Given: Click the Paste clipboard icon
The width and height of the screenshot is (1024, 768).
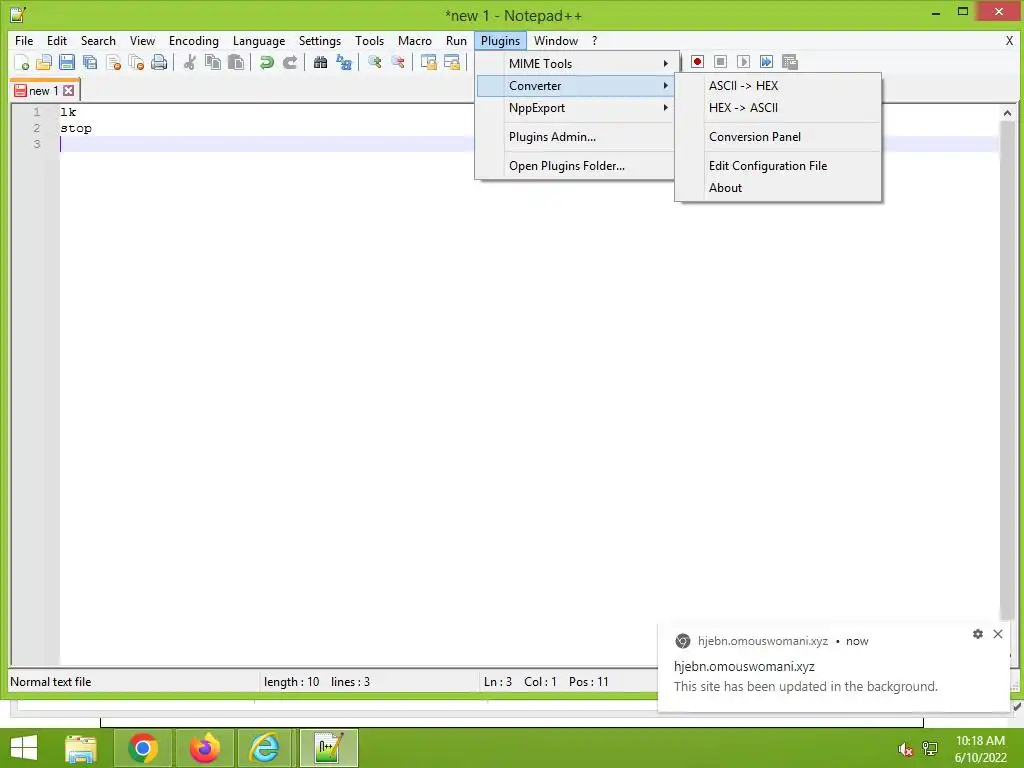Looking at the screenshot, I should 236,62.
